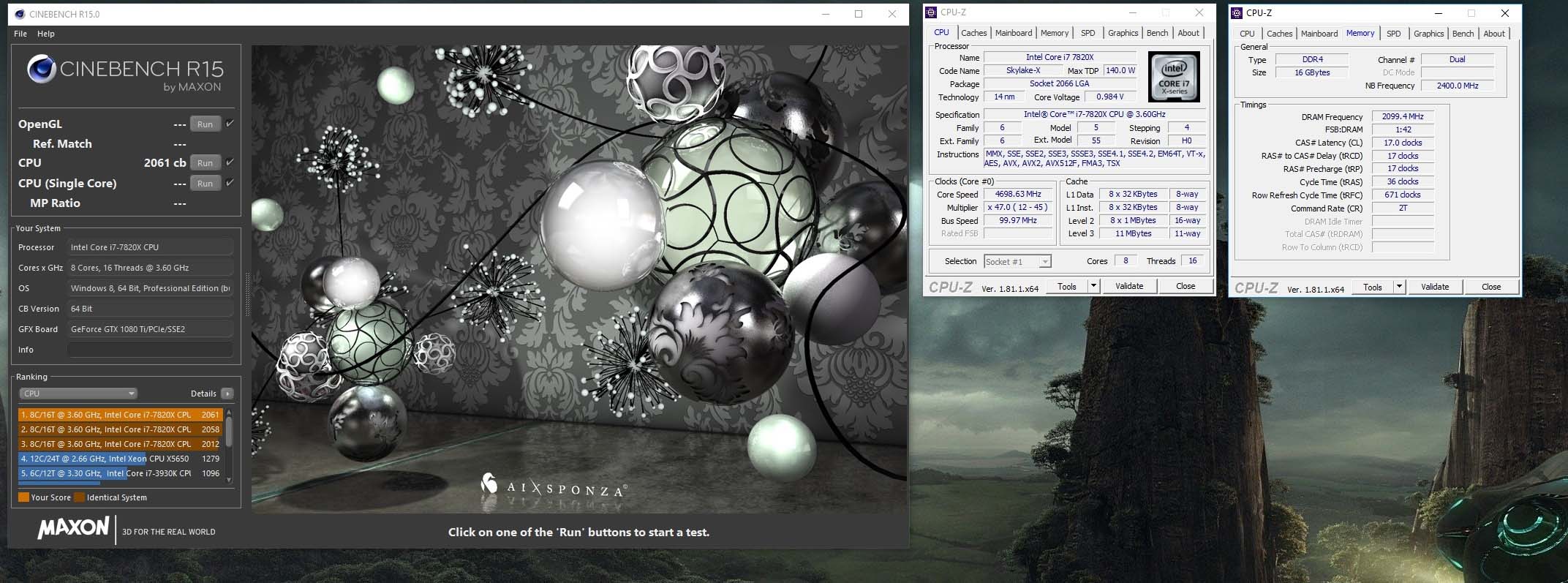Open the Ranking CPU dropdown
Image resolution: width=1568 pixels, height=583 pixels.
[x=78, y=394]
